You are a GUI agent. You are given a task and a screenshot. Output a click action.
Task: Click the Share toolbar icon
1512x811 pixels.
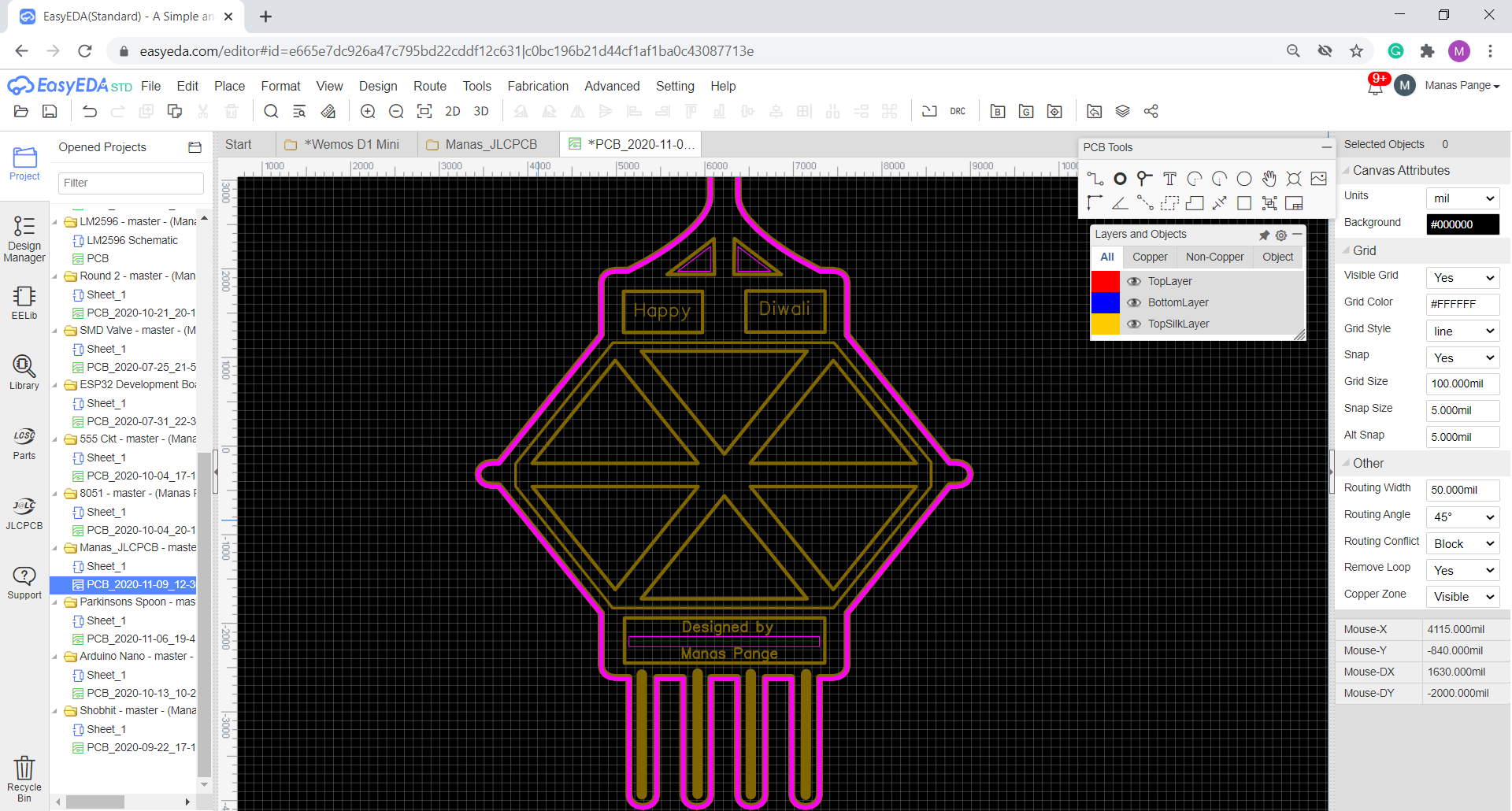pos(1151,111)
